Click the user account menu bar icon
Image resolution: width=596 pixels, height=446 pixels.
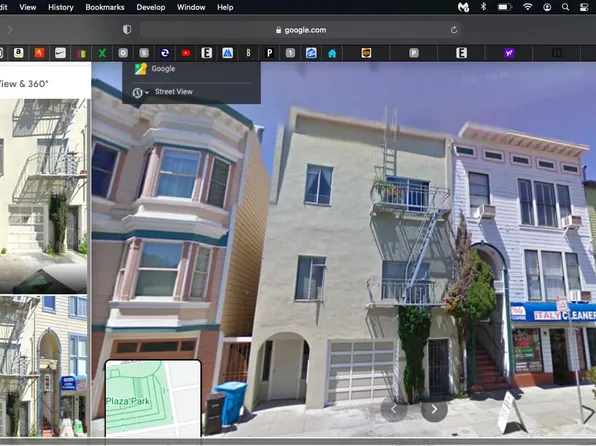pos(547,7)
